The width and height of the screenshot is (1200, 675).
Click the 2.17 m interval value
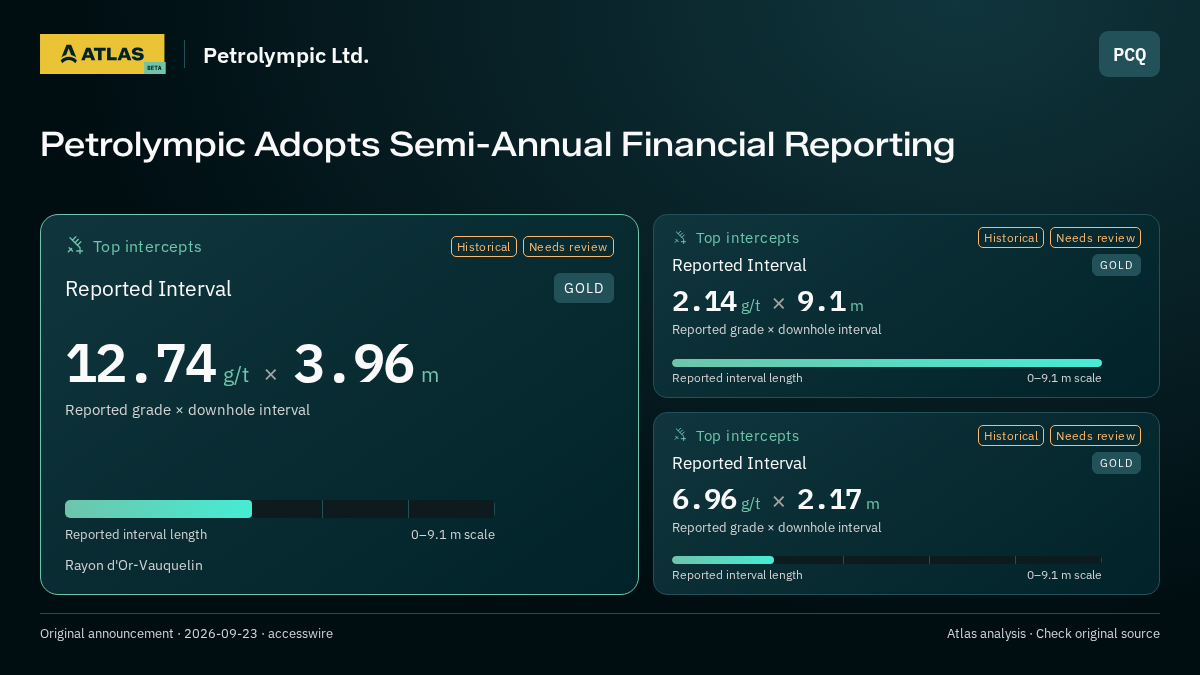pos(838,500)
